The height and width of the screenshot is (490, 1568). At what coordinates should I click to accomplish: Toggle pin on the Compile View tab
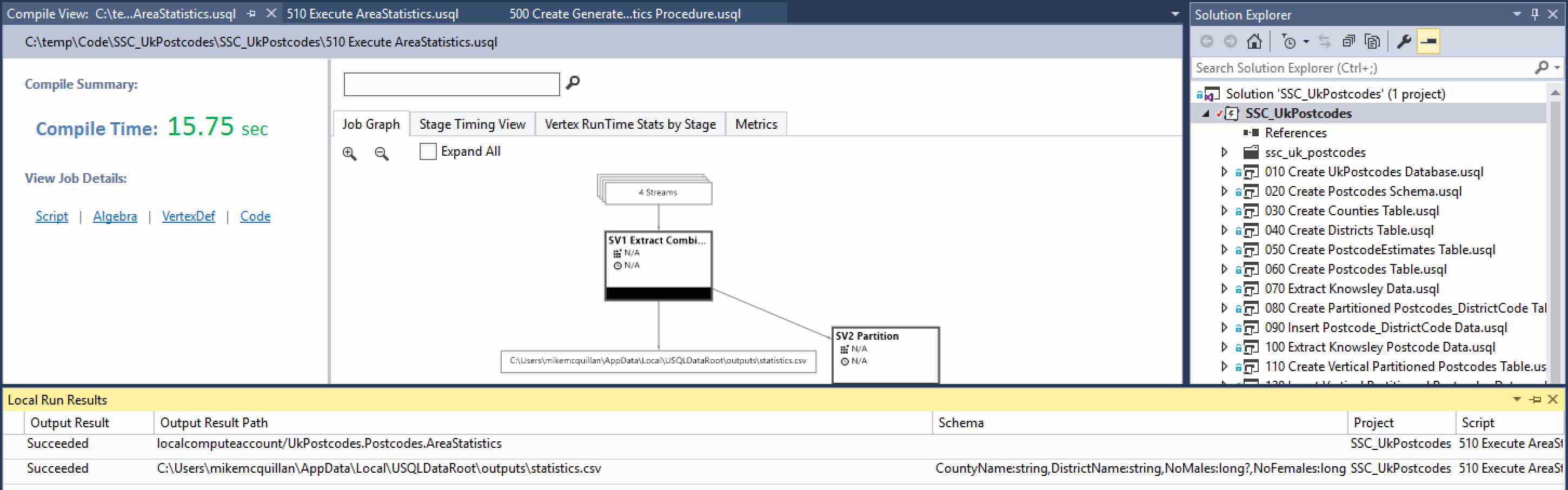pos(251,14)
